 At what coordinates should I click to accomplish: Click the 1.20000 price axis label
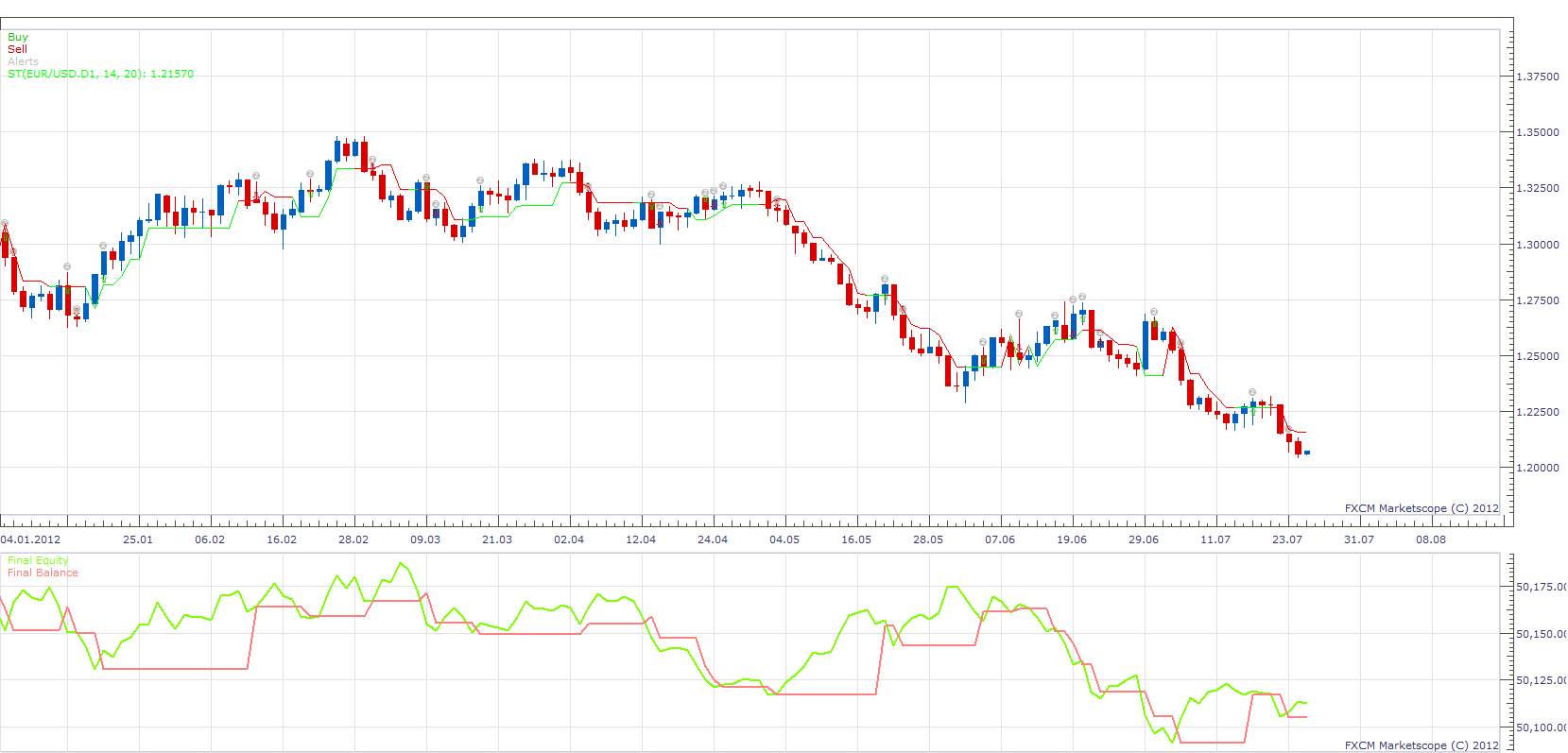(1538, 468)
